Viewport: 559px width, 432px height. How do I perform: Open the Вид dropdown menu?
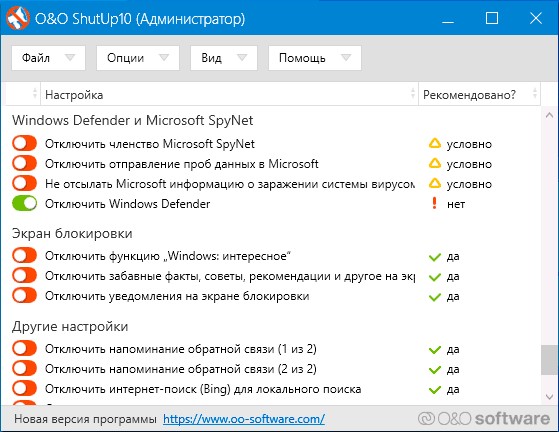click(x=224, y=58)
